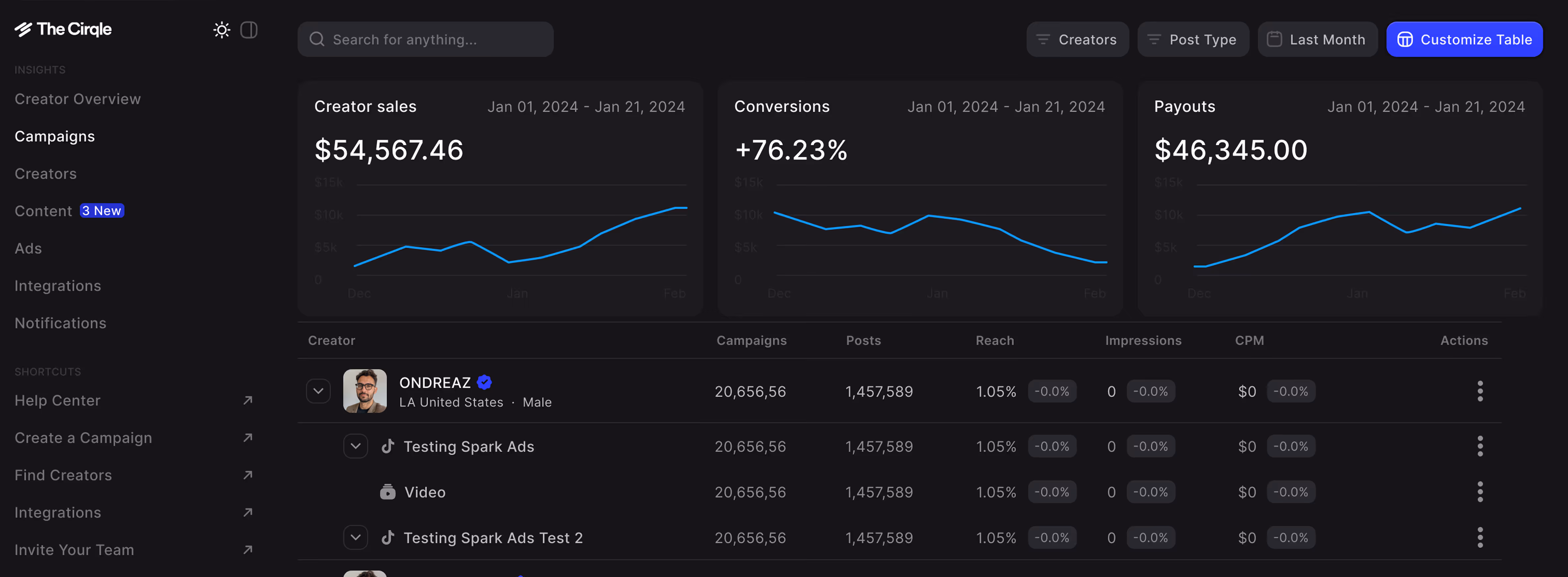Click video camera icon in Video row

click(x=388, y=492)
